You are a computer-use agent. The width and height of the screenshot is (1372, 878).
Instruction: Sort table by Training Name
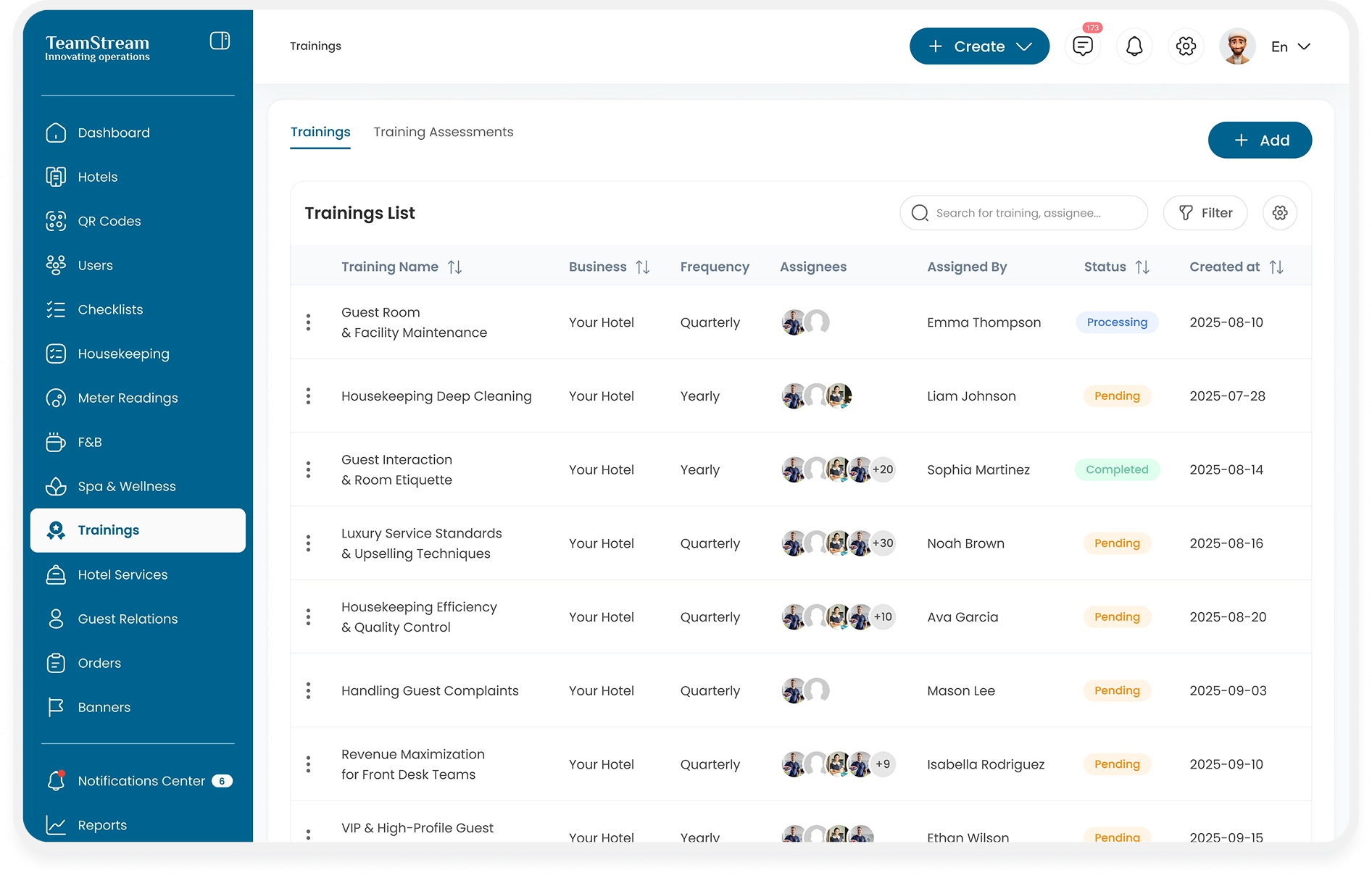tap(454, 267)
